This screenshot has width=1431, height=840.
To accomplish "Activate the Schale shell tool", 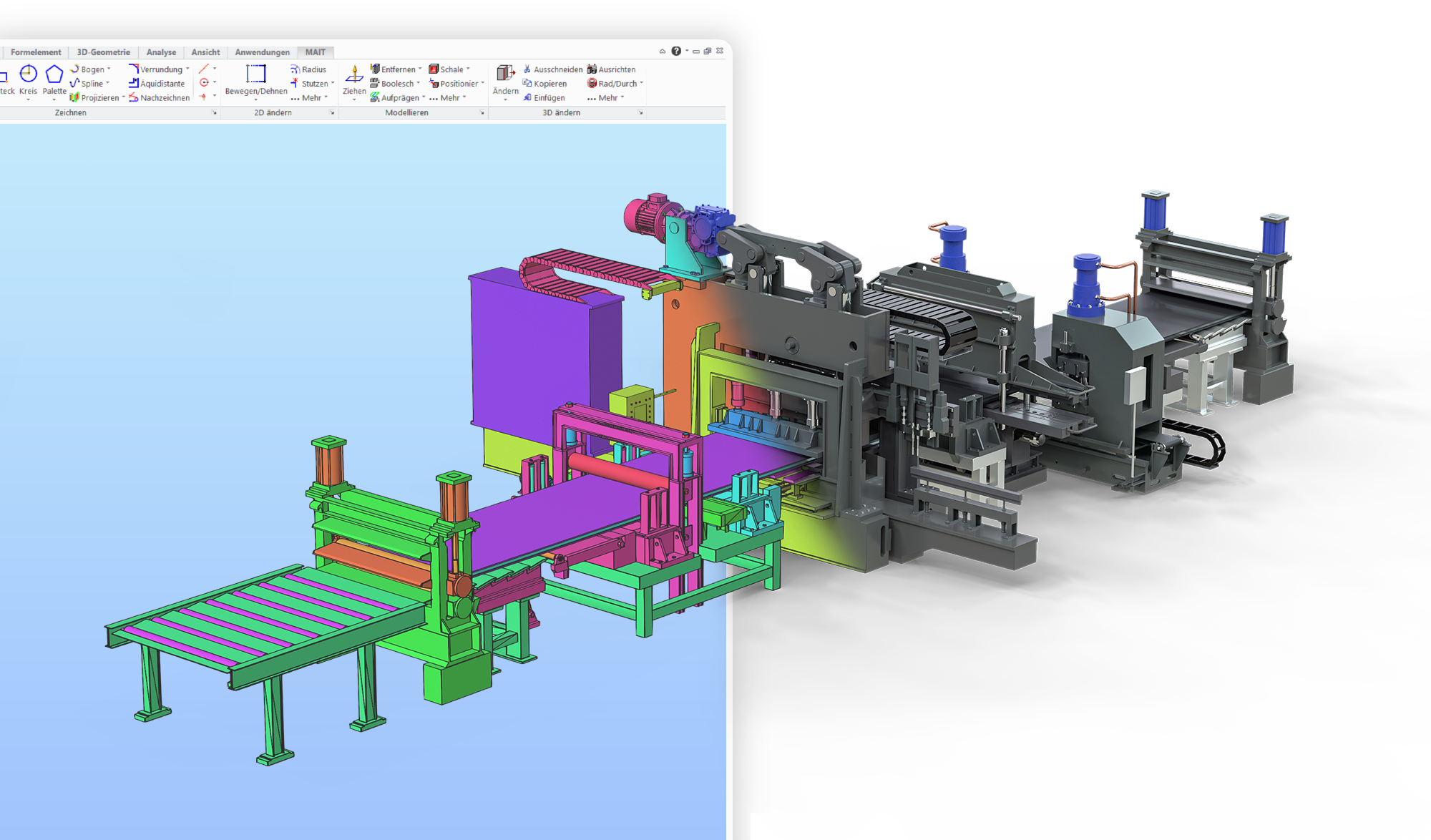I will coord(451,69).
